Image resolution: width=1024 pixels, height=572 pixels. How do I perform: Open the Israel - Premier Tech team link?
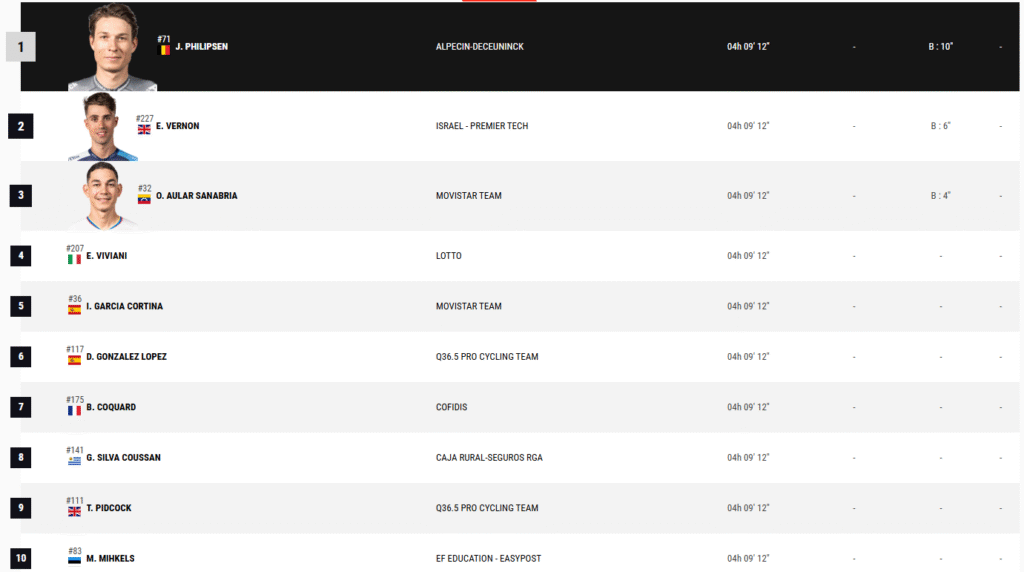click(482, 126)
